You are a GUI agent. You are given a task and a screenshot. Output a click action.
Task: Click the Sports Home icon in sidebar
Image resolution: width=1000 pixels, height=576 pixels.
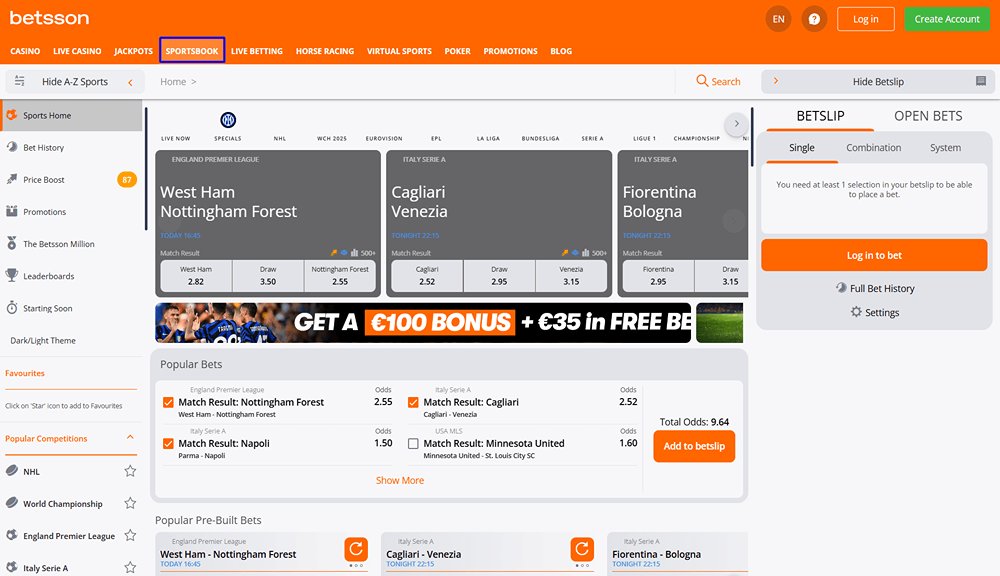pyautogui.click(x=11, y=115)
